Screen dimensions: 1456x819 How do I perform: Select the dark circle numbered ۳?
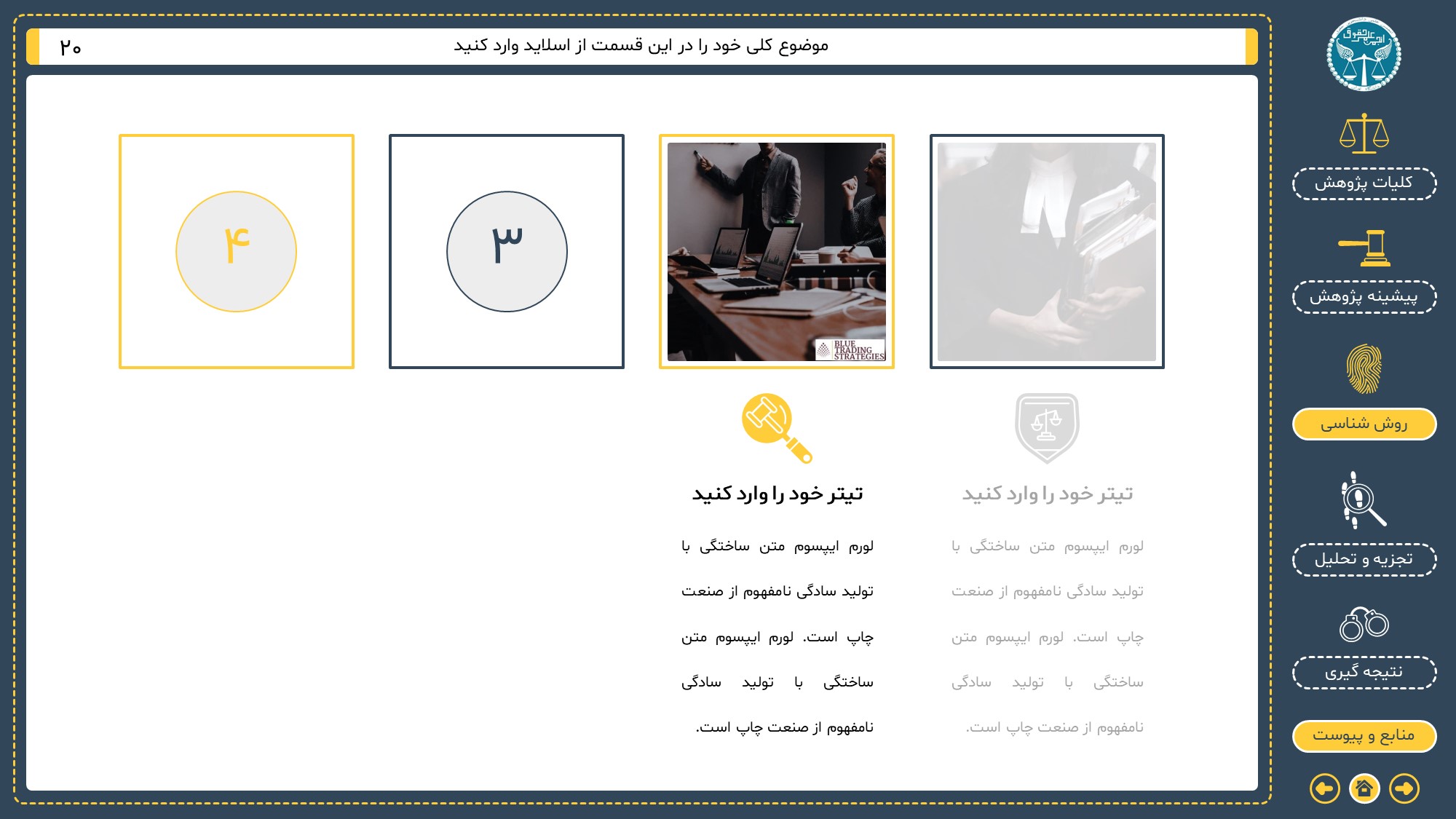507,252
